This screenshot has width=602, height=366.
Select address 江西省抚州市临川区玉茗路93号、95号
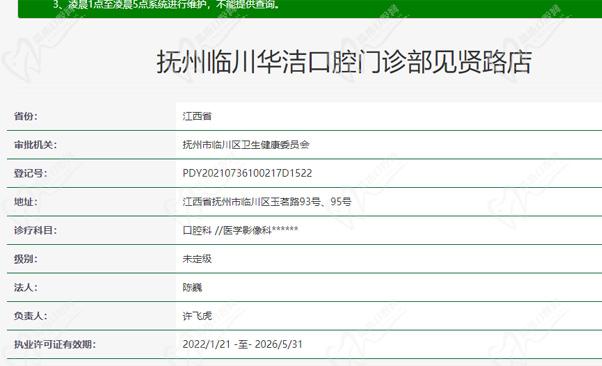point(267,202)
